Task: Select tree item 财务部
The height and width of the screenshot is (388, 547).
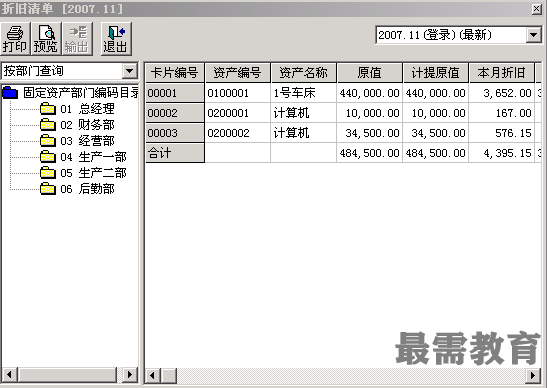Action: click(96, 125)
